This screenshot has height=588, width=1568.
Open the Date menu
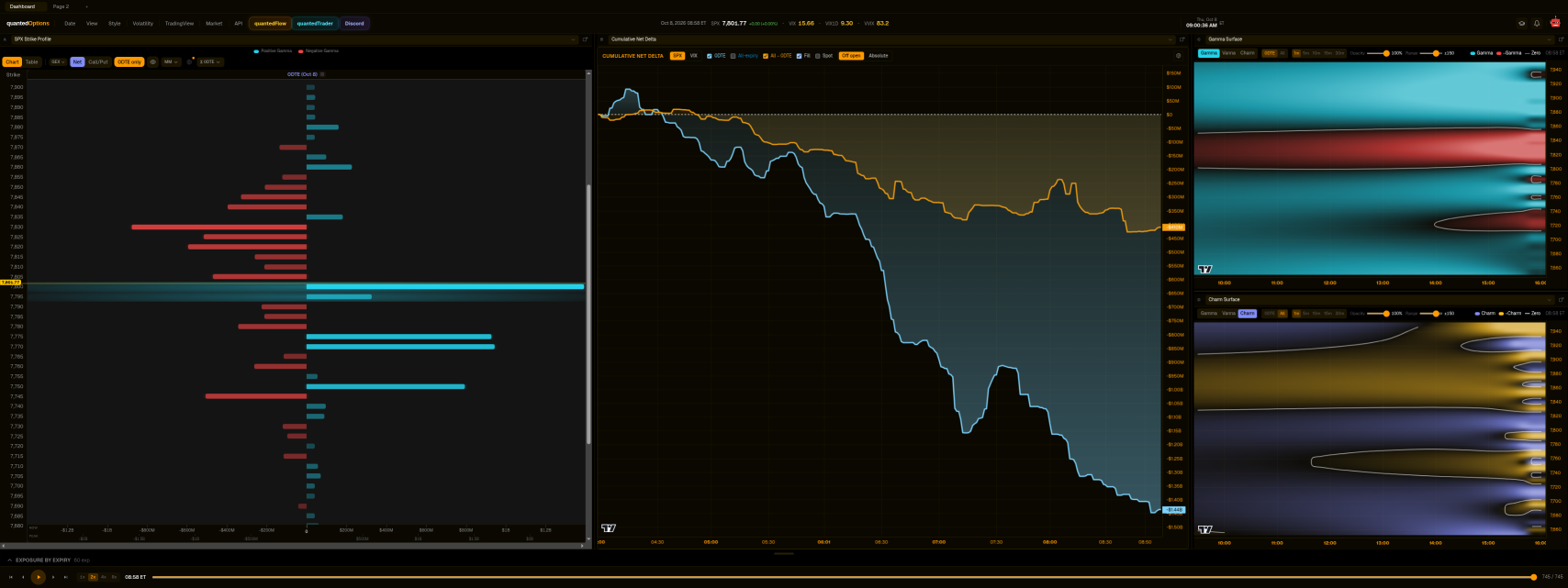click(70, 23)
